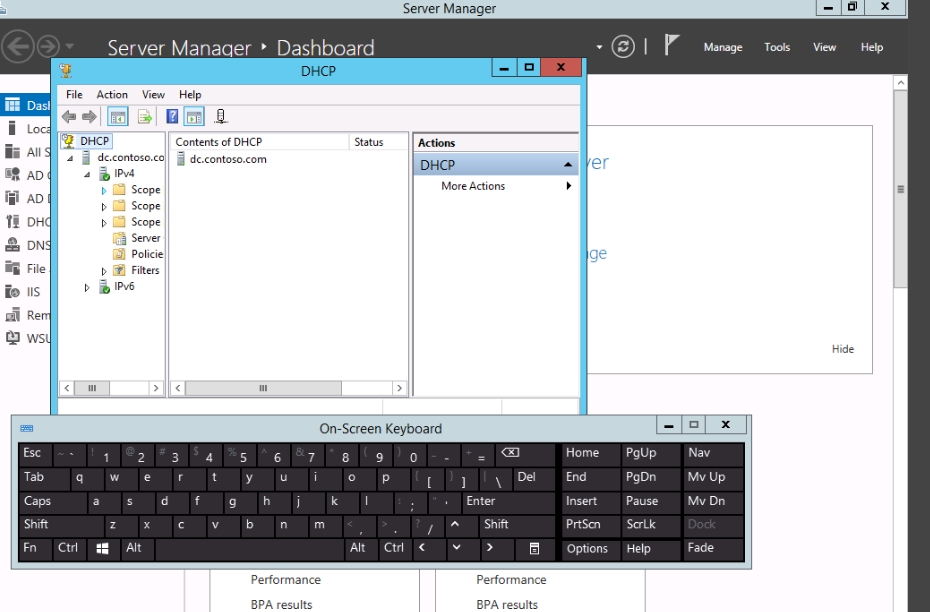Go back with Server Manager's round back arrow
Viewport: 930px width, 612px height.
[17, 46]
